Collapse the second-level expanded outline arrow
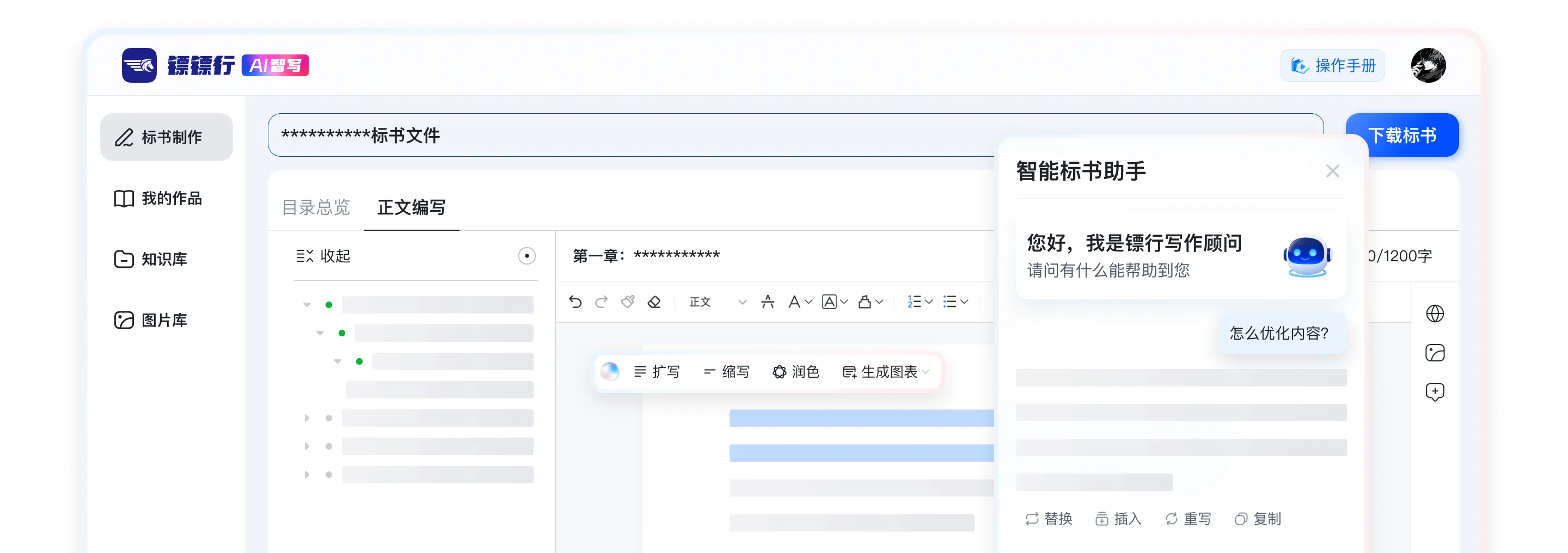The height and width of the screenshot is (553, 1568). (320, 333)
